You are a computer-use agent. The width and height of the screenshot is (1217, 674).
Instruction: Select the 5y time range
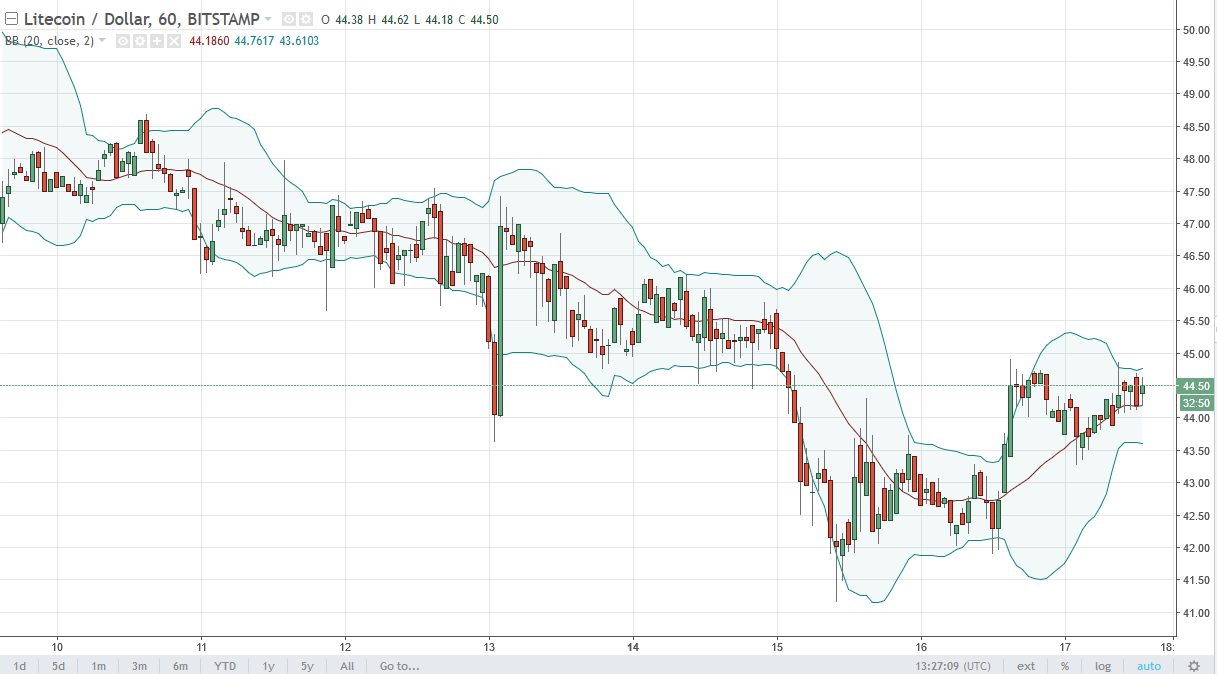point(307,666)
